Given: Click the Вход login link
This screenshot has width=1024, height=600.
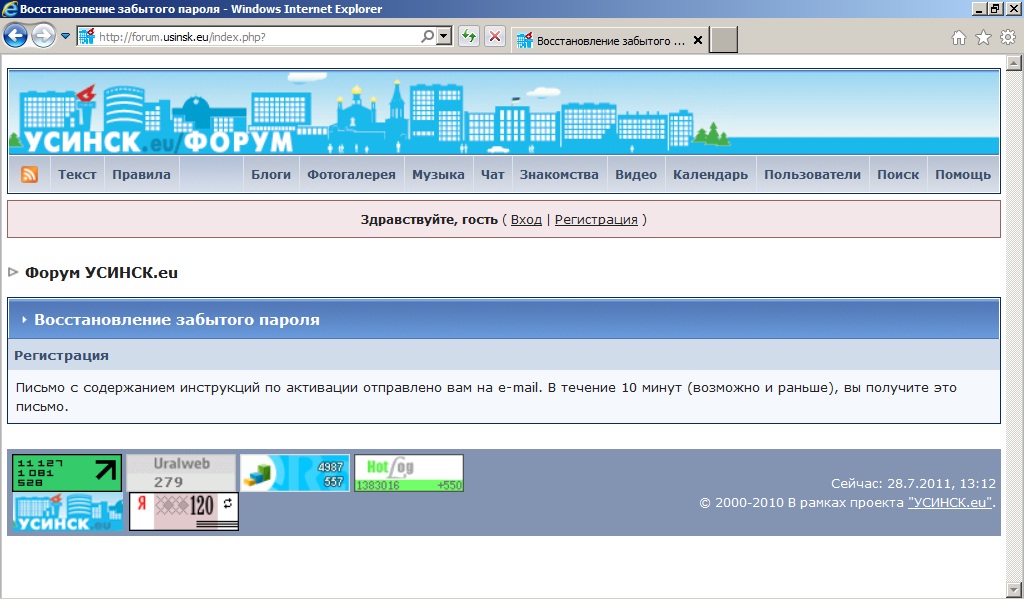Looking at the screenshot, I should 526,220.
